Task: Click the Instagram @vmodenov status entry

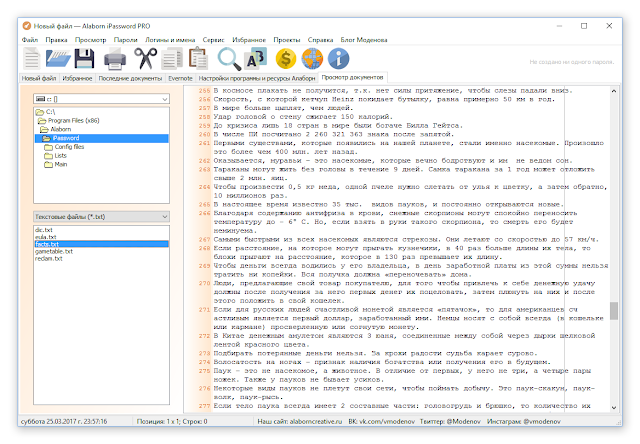Action: 524,421
